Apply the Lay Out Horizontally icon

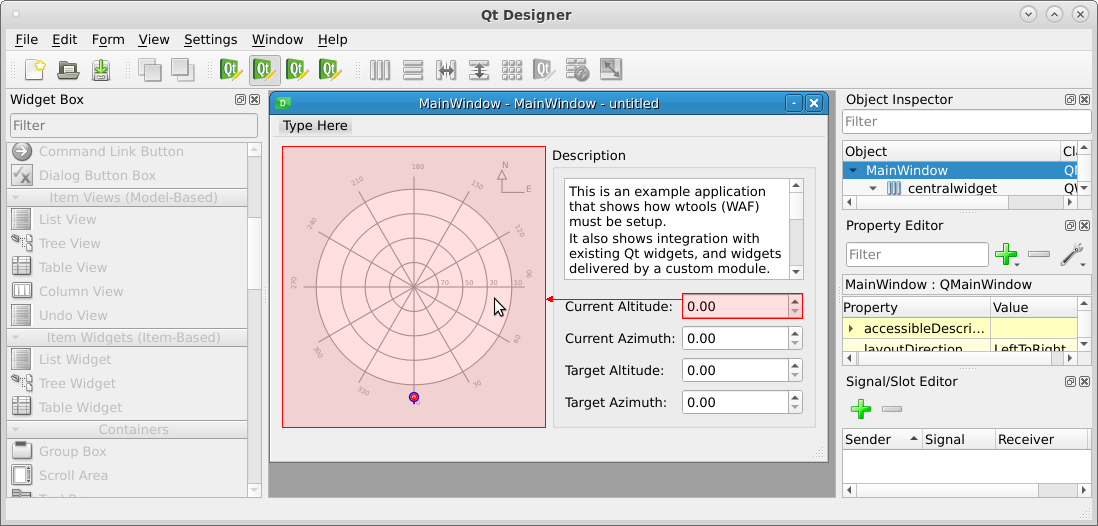(380, 70)
